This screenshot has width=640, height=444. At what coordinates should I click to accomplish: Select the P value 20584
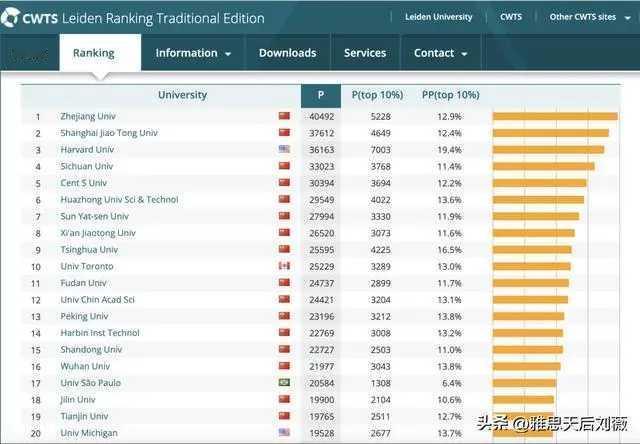click(322, 383)
